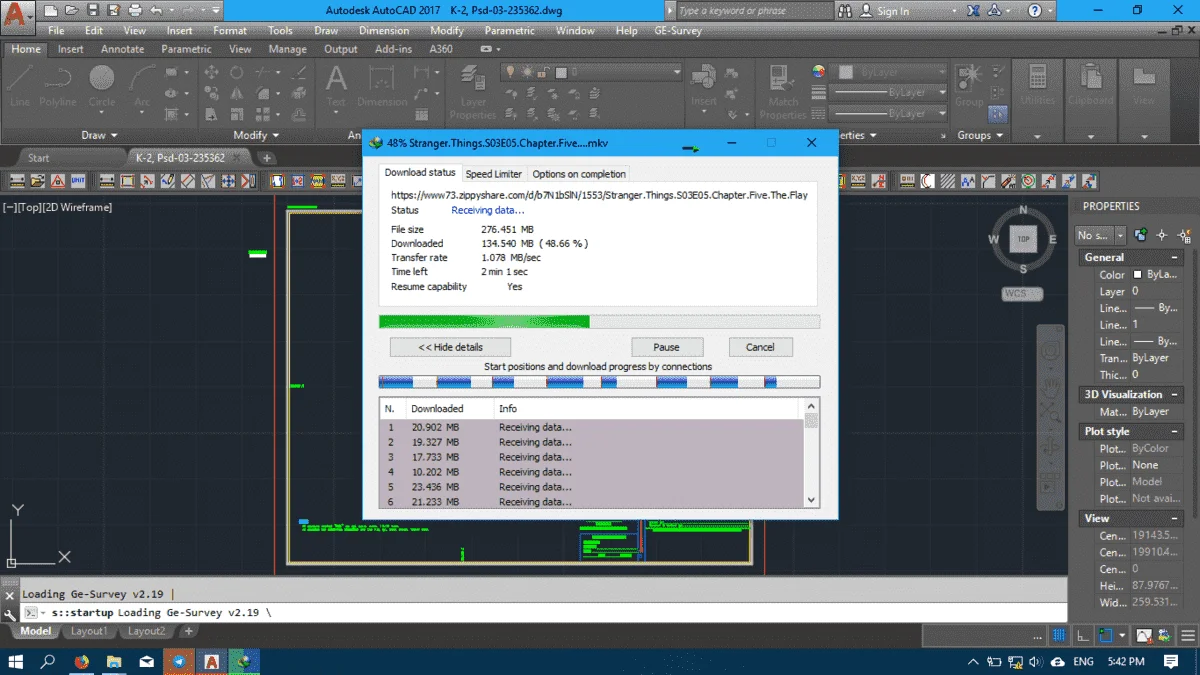Select the Arc tool in the Draw panel
This screenshot has height=675, width=1200.
[x=142, y=85]
